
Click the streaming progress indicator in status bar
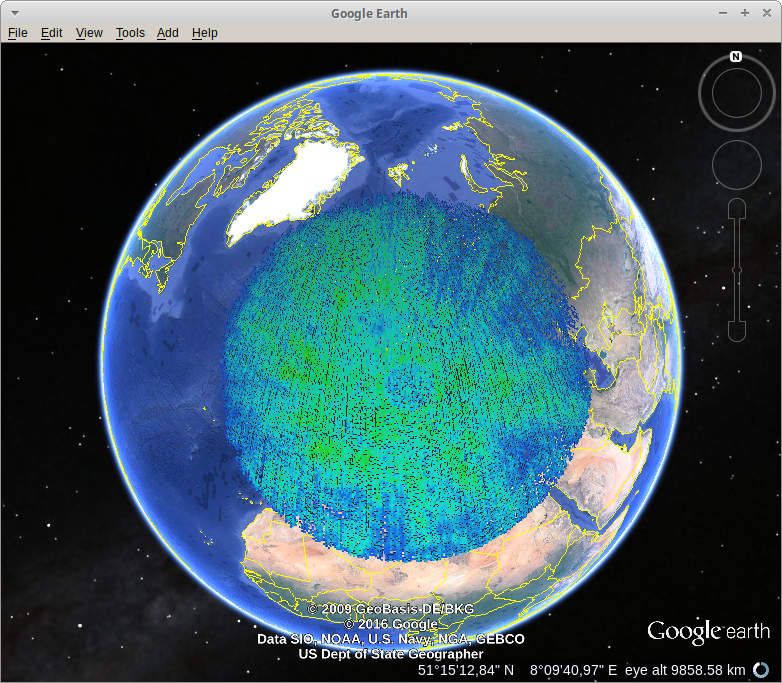tap(761, 670)
